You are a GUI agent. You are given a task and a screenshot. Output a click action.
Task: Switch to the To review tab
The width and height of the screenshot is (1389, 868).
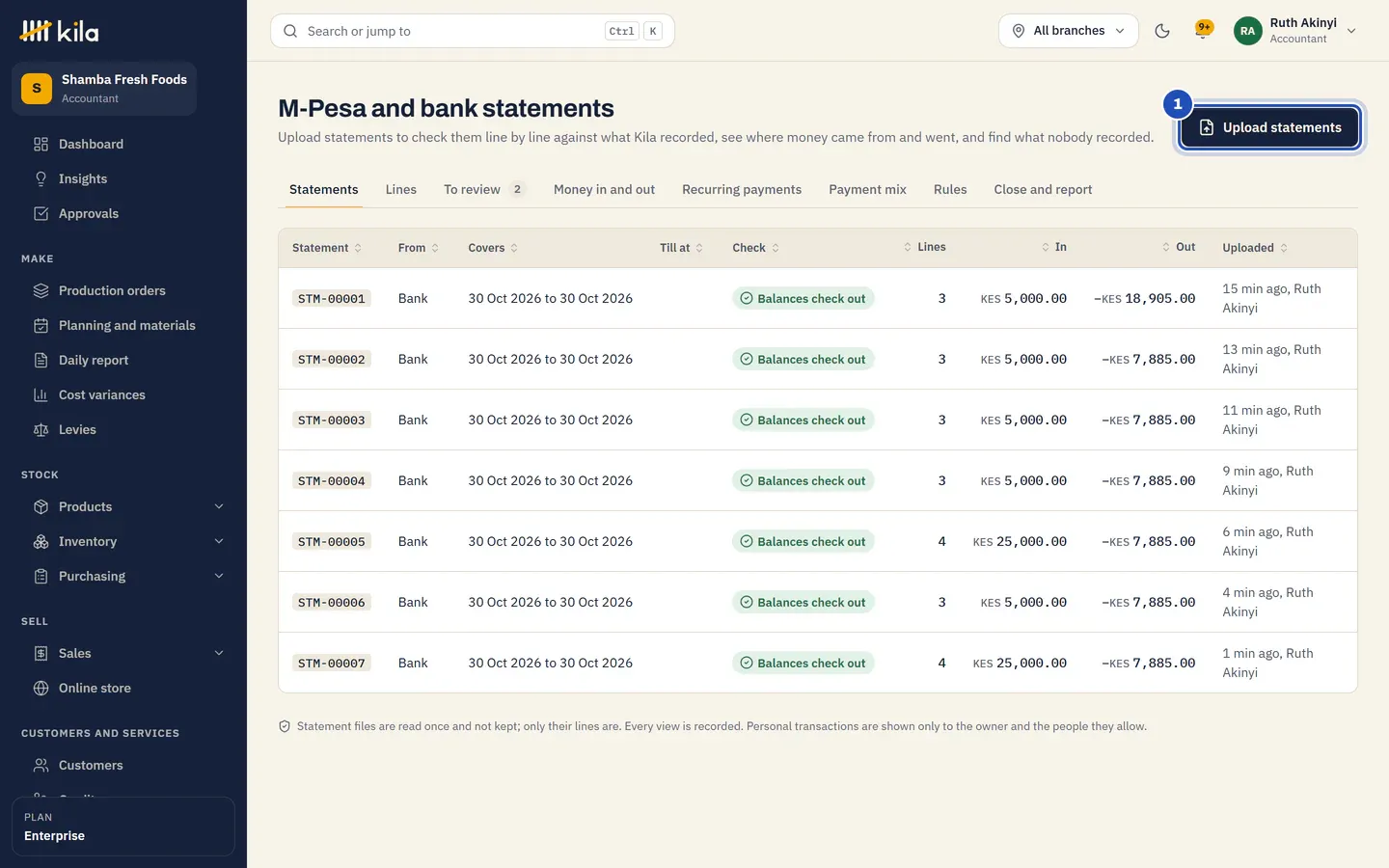pyautogui.click(x=484, y=189)
